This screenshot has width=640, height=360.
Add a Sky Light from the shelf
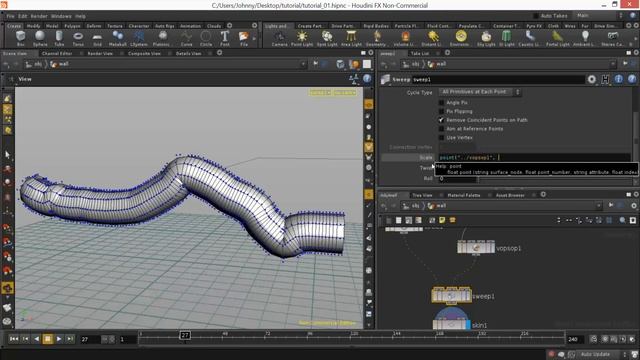[486, 38]
